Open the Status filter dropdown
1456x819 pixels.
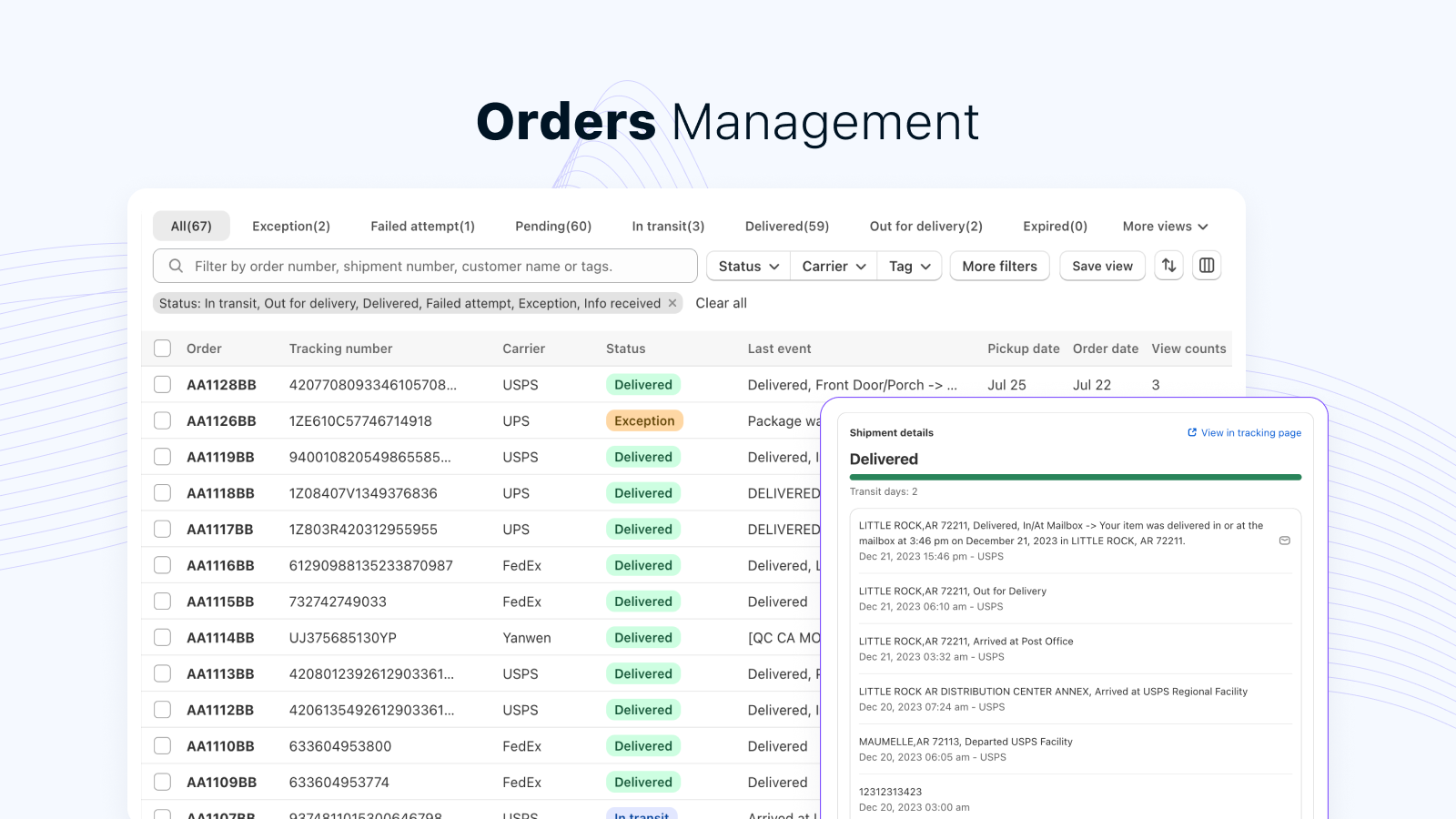(x=746, y=266)
